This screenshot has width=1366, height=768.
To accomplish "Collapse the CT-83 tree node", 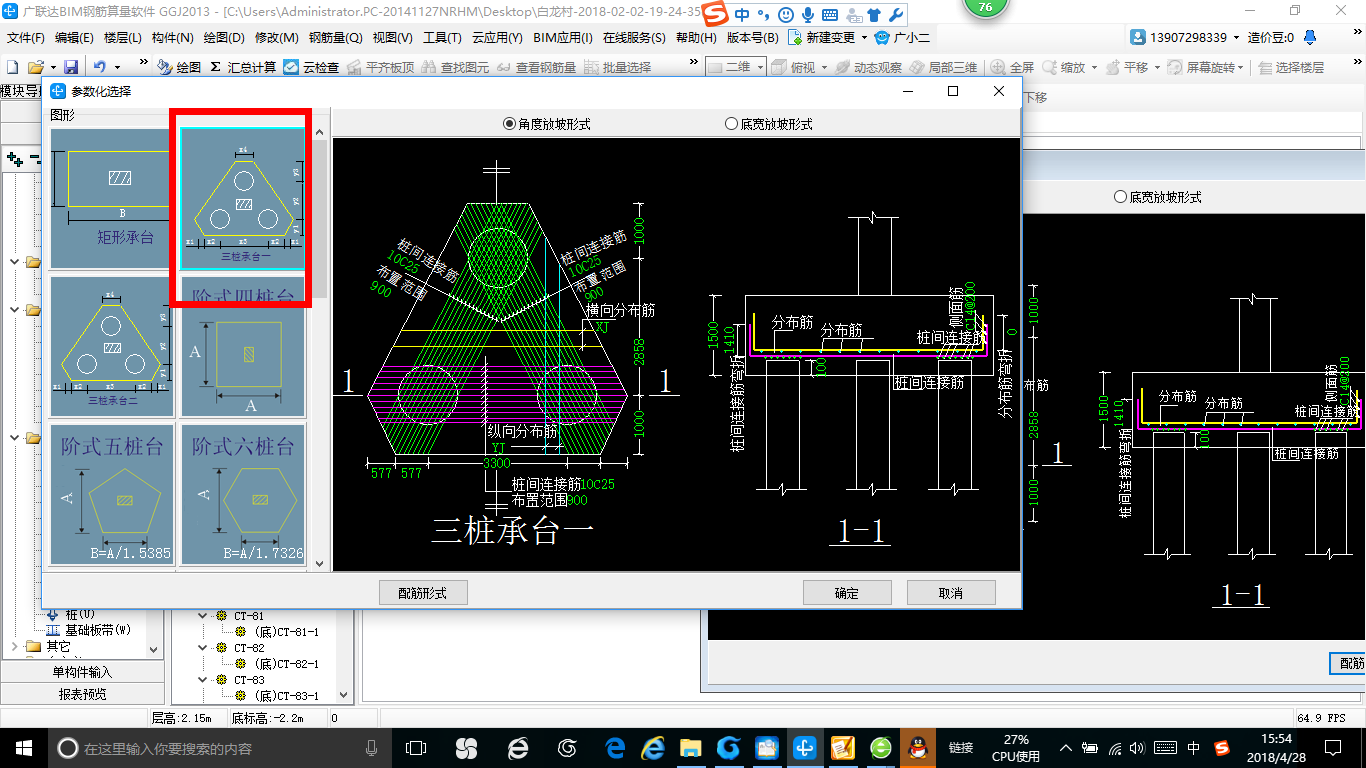I will [x=203, y=680].
